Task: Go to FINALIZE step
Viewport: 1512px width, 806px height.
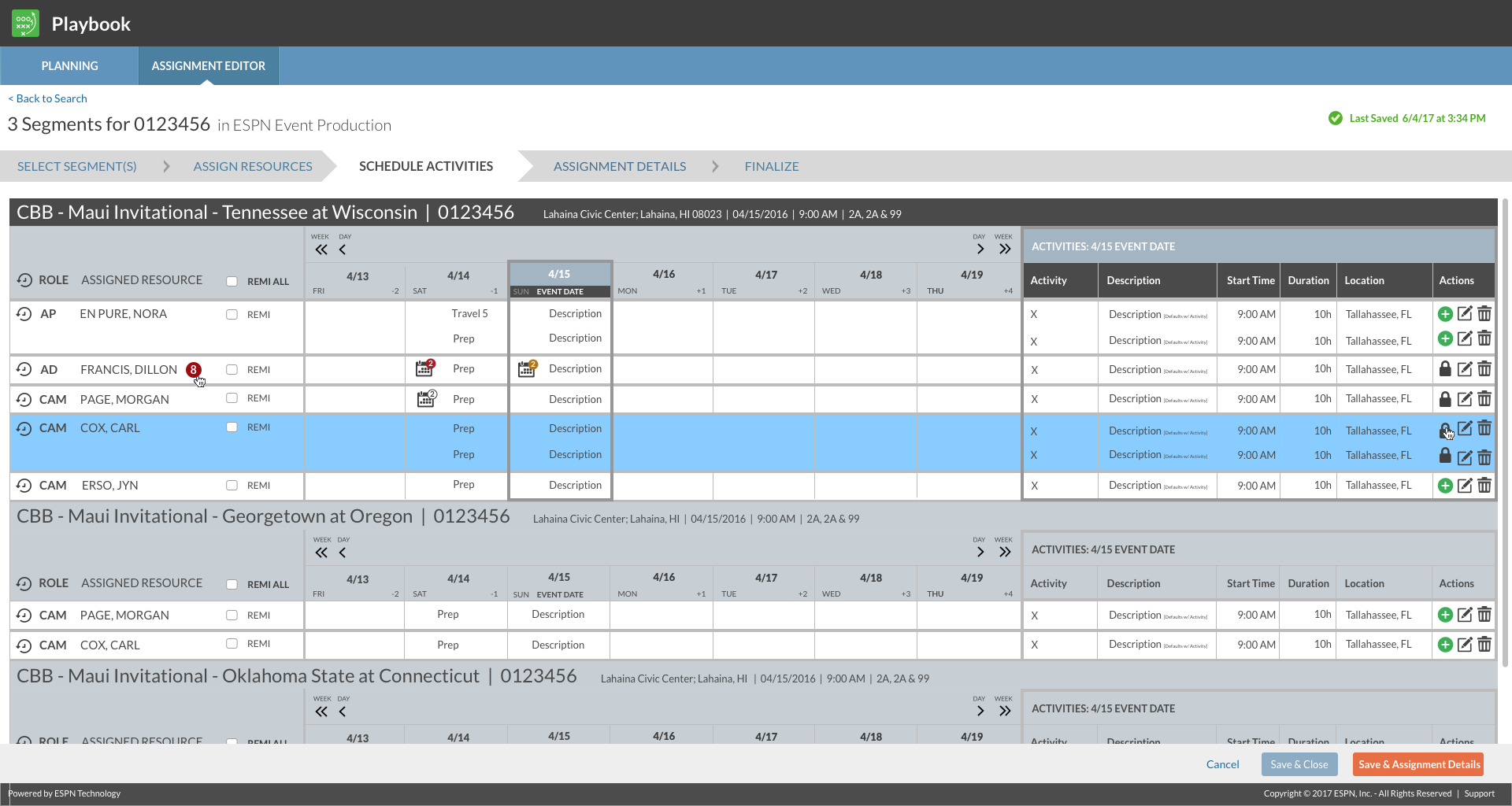Action: [772, 166]
